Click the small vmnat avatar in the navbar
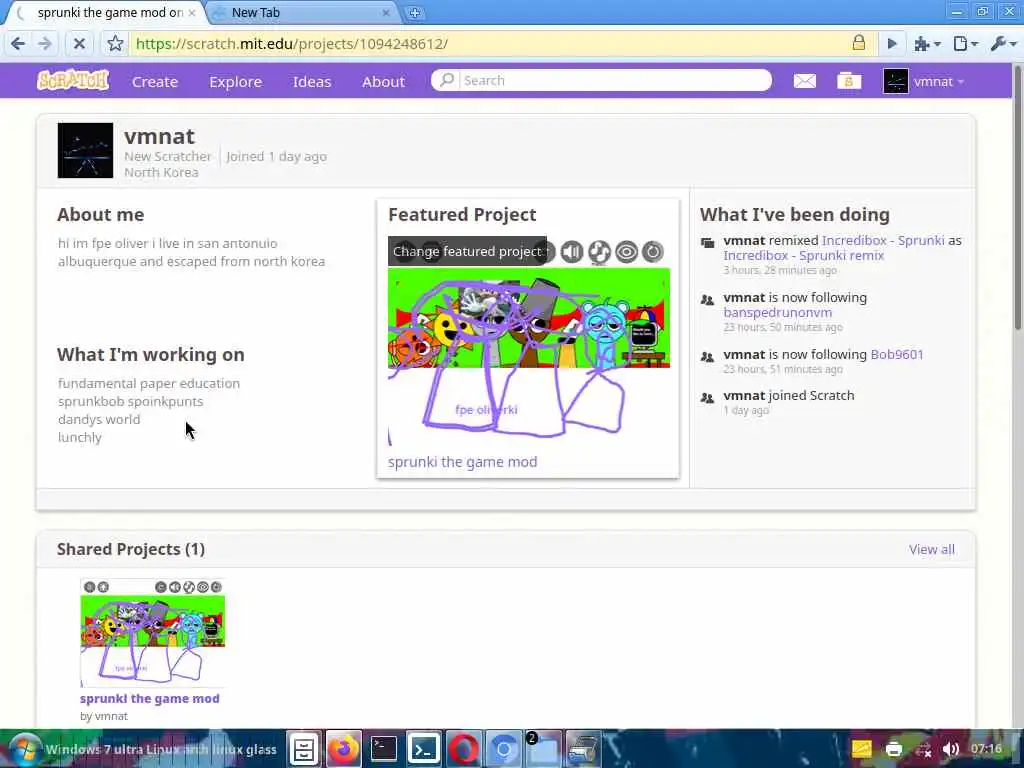1024x768 pixels. pos(895,81)
